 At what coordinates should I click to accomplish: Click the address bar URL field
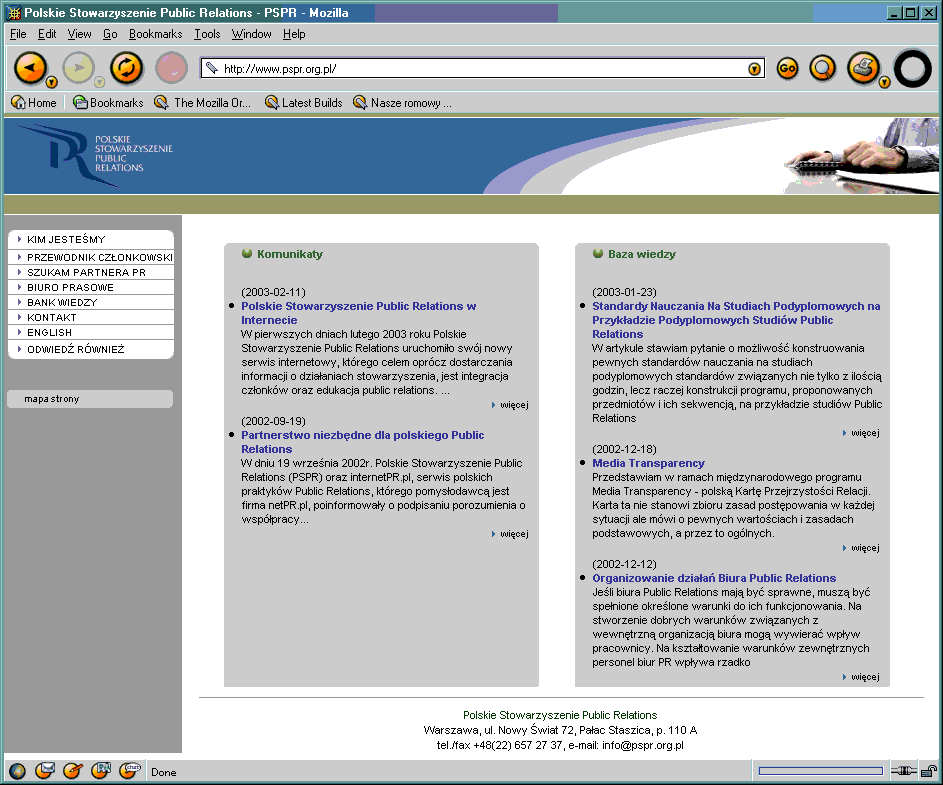[x=483, y=69]
